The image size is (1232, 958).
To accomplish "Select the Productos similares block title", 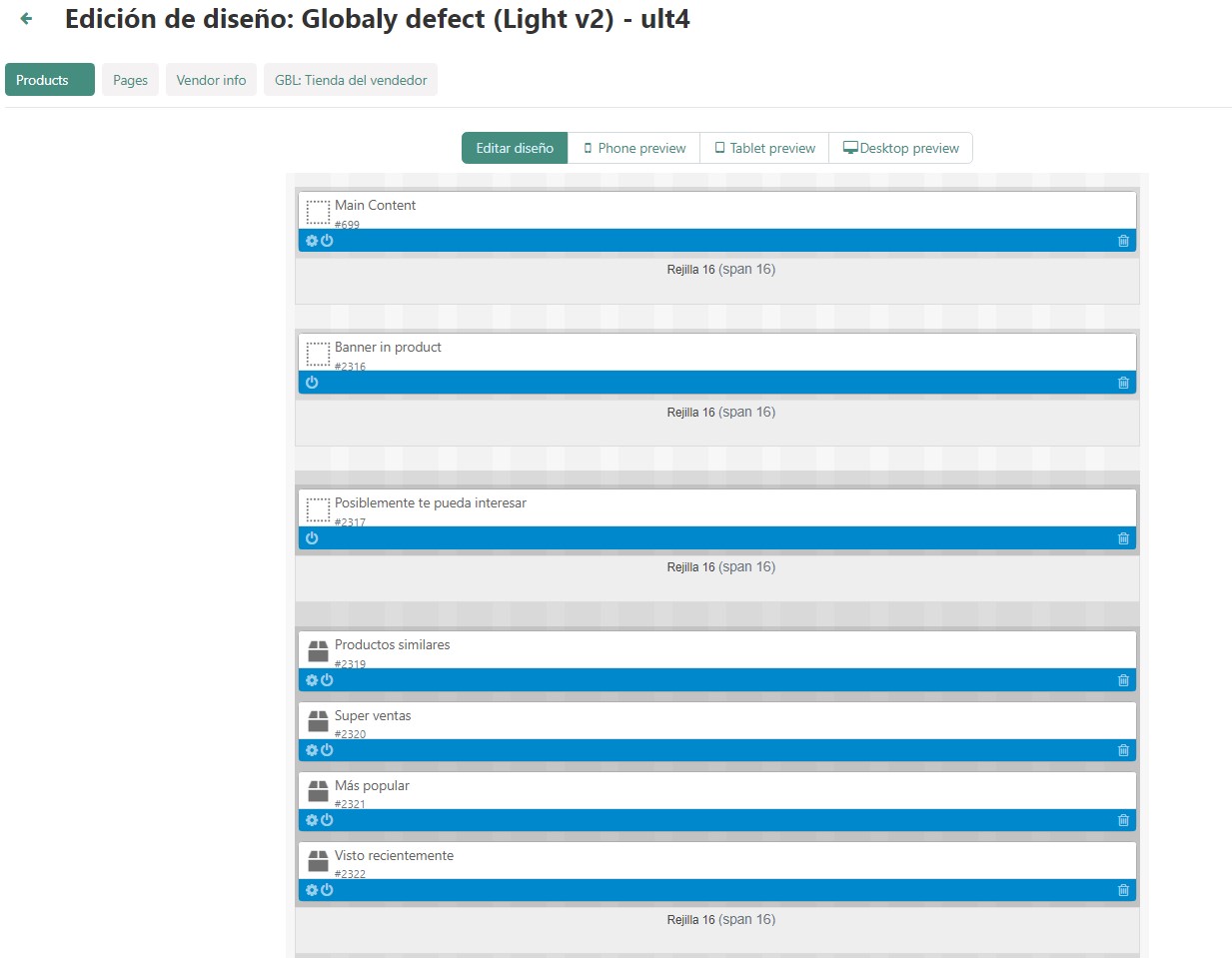I will coord(392,644).
